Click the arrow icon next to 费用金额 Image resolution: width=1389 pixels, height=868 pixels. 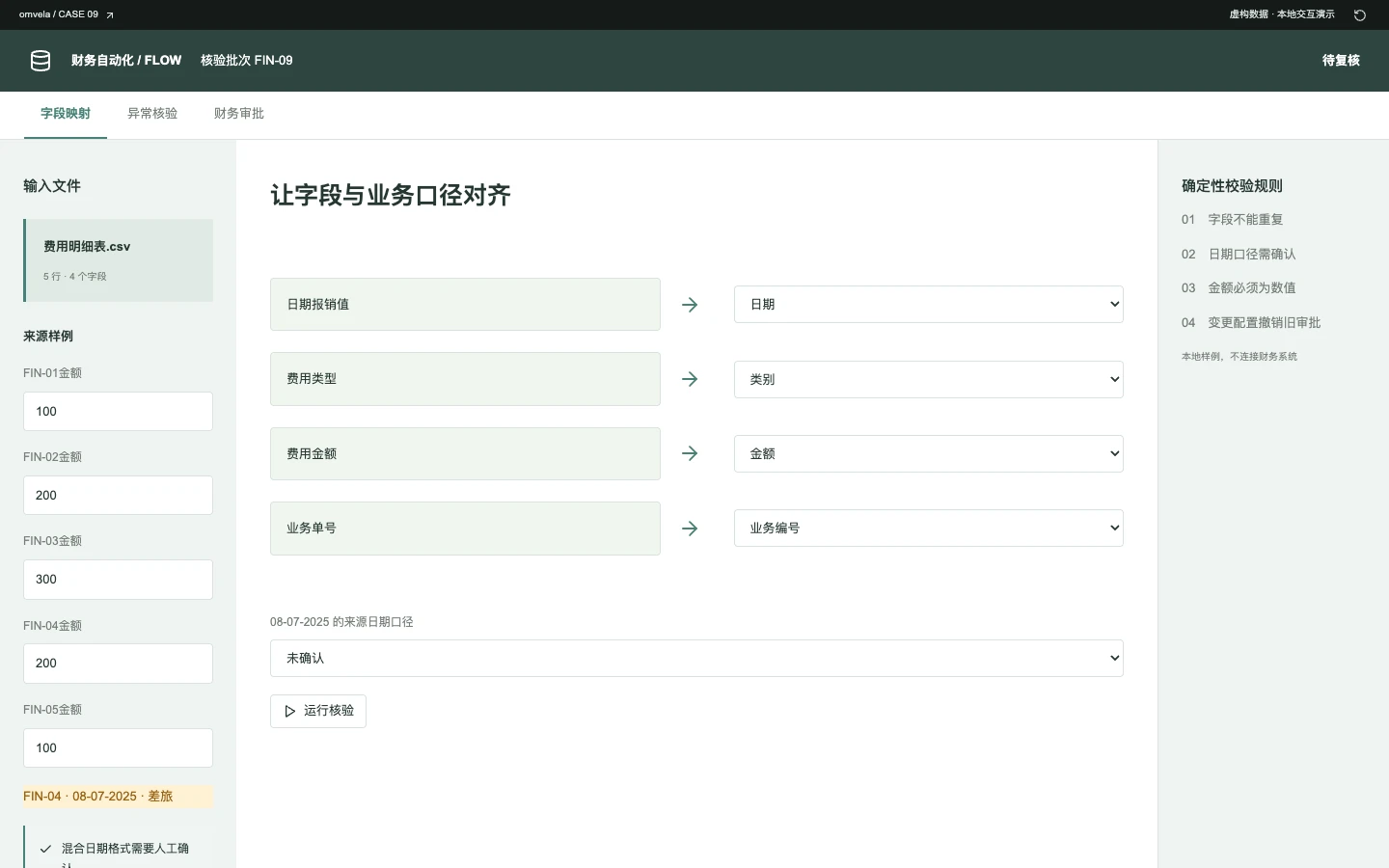[x=690, y=453]
